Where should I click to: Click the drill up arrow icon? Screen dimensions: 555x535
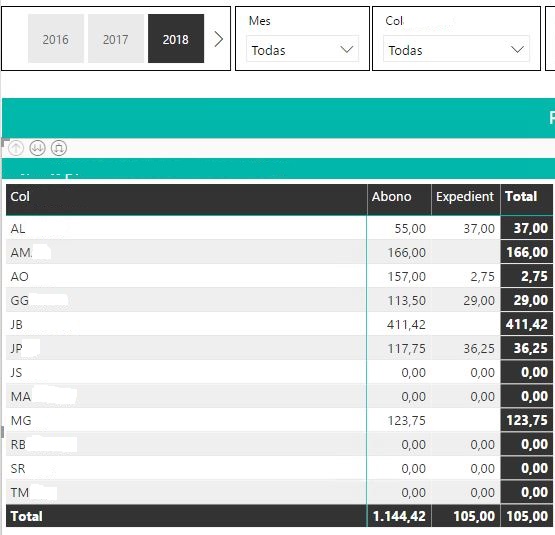[16, 148]
